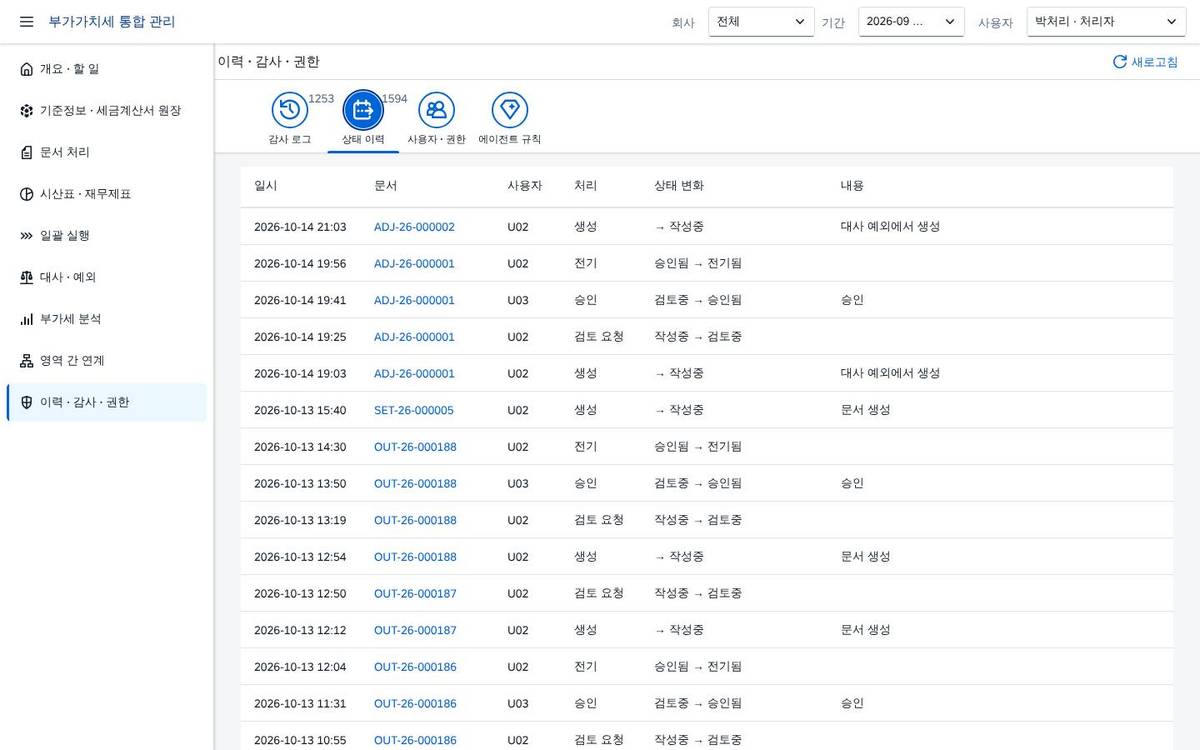Click the 새로고침 button
Viewport: 1200px width, 750px height.
coord(1145,62)
